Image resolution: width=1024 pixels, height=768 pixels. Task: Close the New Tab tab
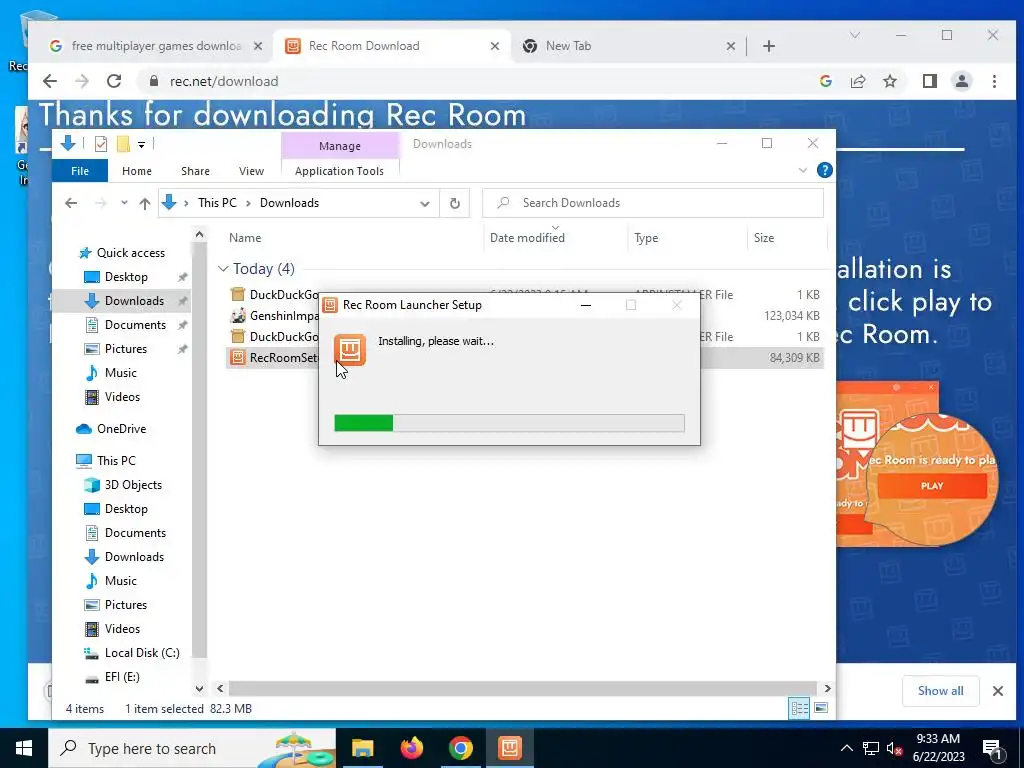pyautogui.click(x=730, y=46)
